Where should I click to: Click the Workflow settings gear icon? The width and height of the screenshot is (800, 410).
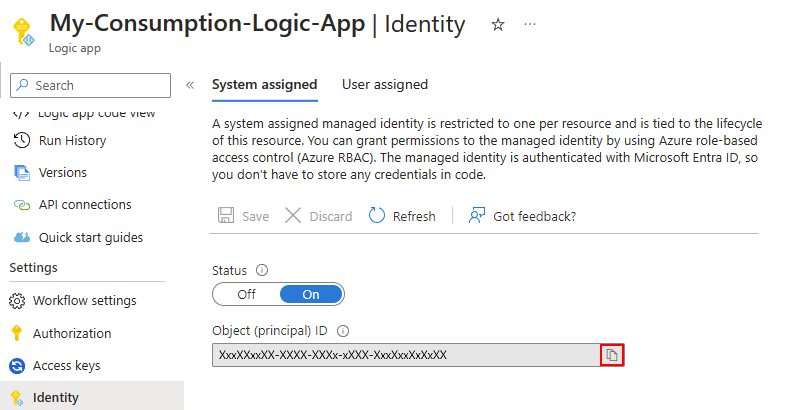pos(17,301)
